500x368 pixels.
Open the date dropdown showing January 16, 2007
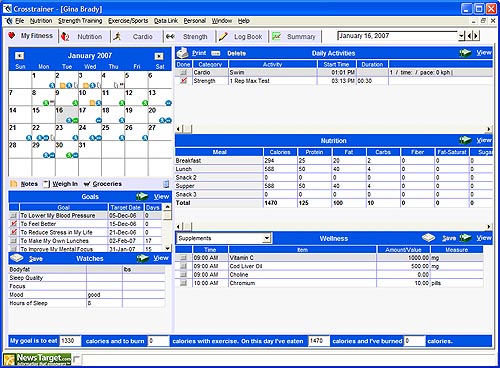[x=461, y=36]
